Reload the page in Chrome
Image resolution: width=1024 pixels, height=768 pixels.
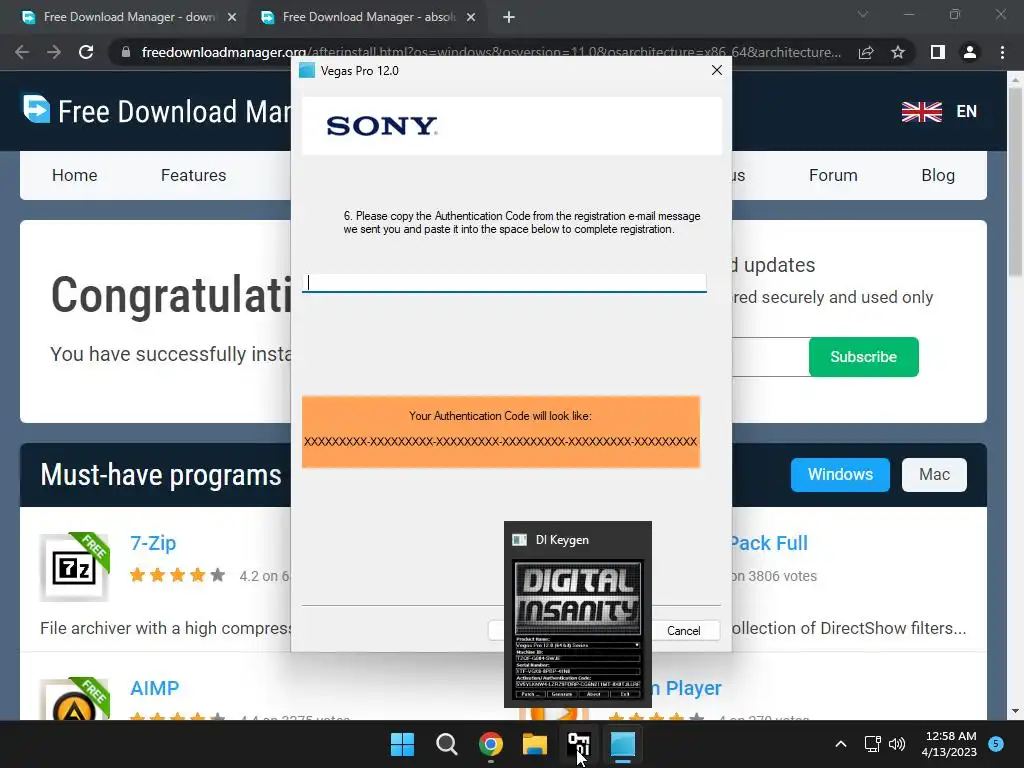(86, 52)
